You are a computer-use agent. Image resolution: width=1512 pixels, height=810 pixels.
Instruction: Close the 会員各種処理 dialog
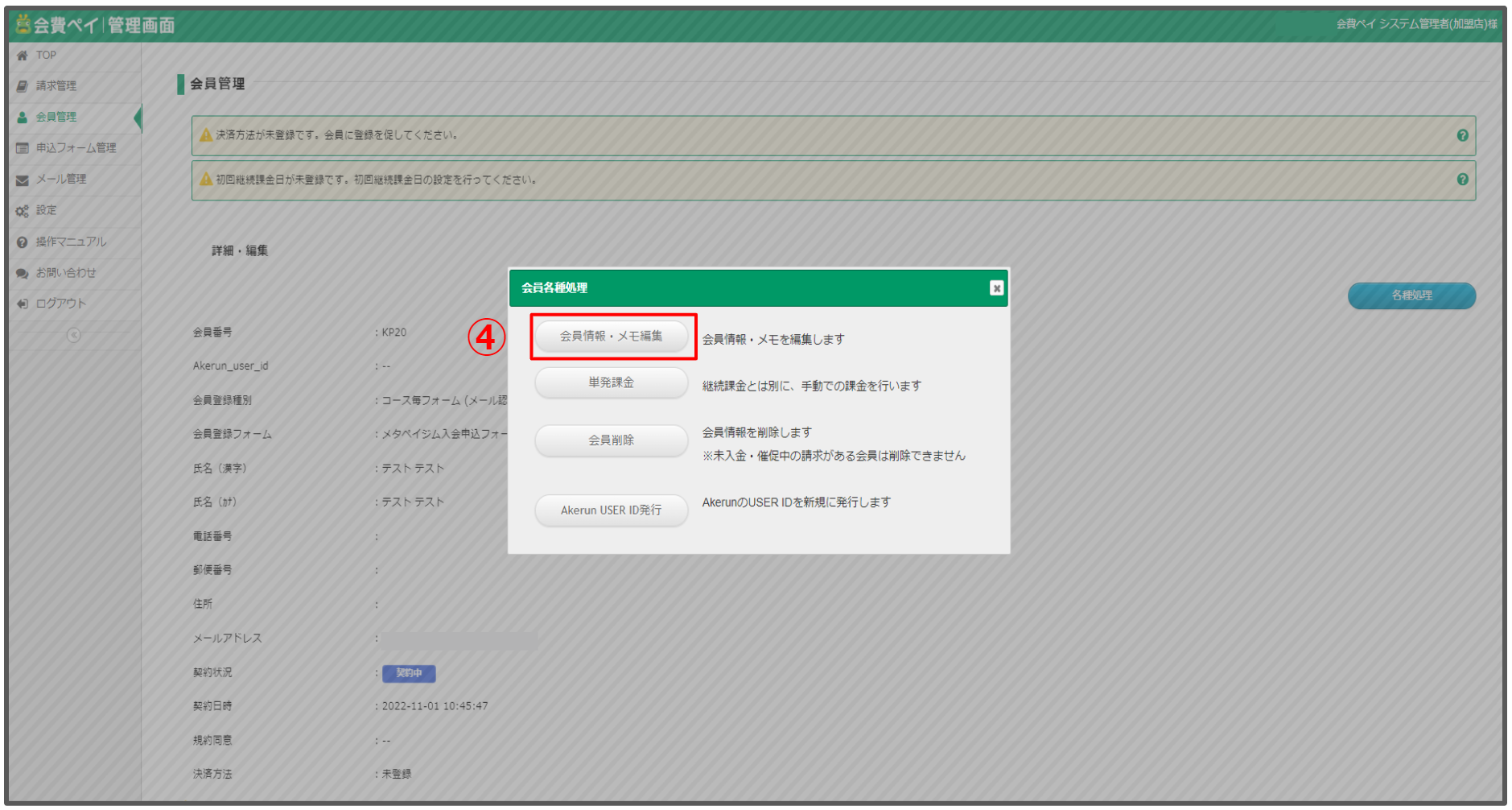[x=996, y=288]
